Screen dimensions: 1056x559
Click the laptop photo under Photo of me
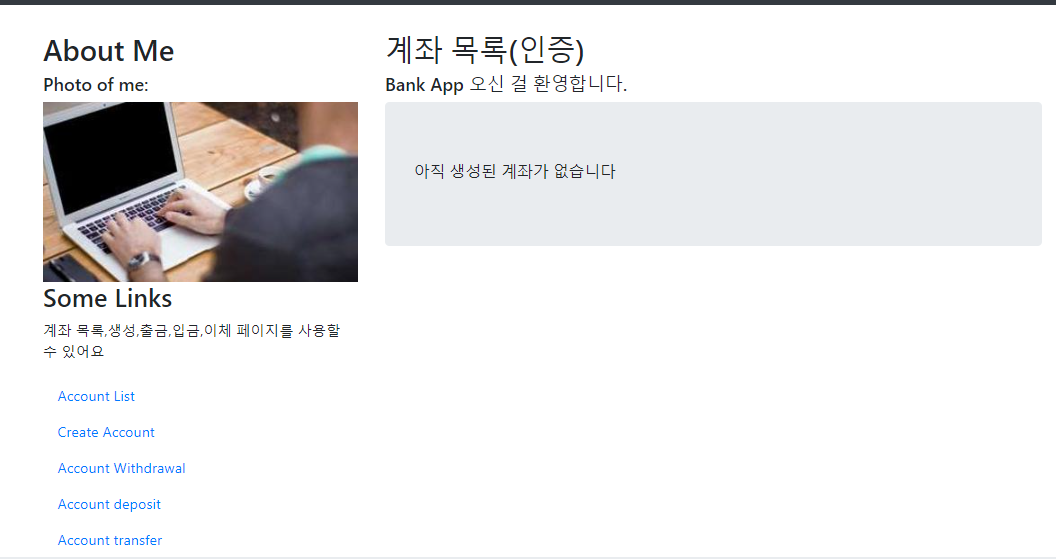pyautogui.click(x=200, y=192)
